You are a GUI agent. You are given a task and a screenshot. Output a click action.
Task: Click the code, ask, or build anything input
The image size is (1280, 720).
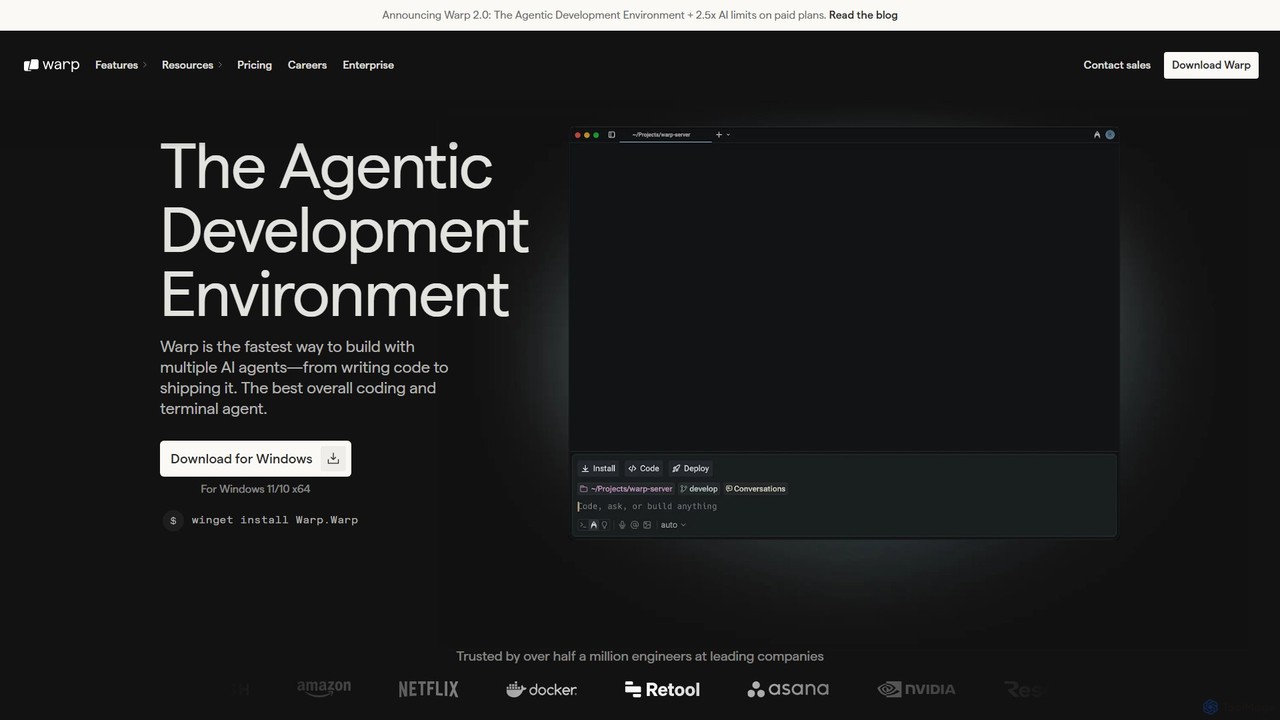[845, 506]
